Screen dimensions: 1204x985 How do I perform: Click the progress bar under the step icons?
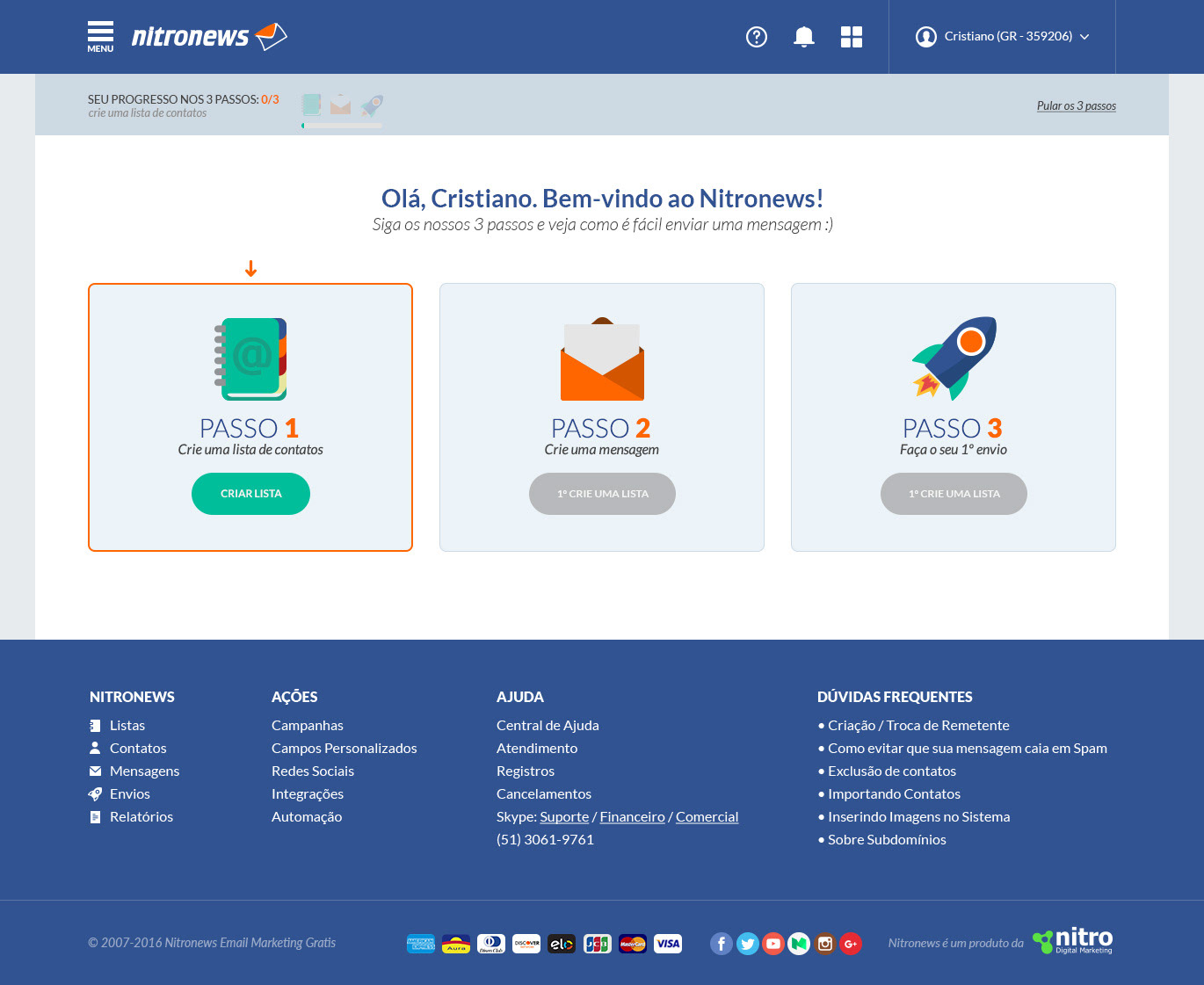tap(342, 126)
